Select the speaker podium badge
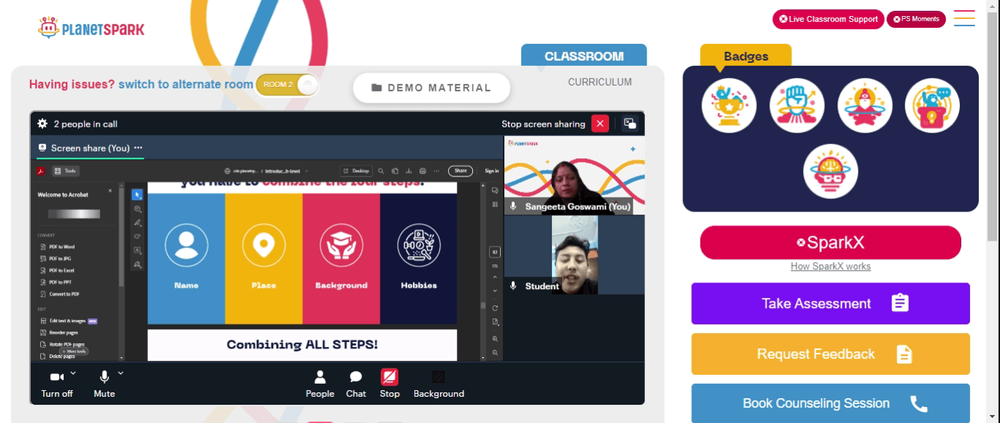Image resolution: width=1000 pixels, height=423 pixels. tap(932, 105)
